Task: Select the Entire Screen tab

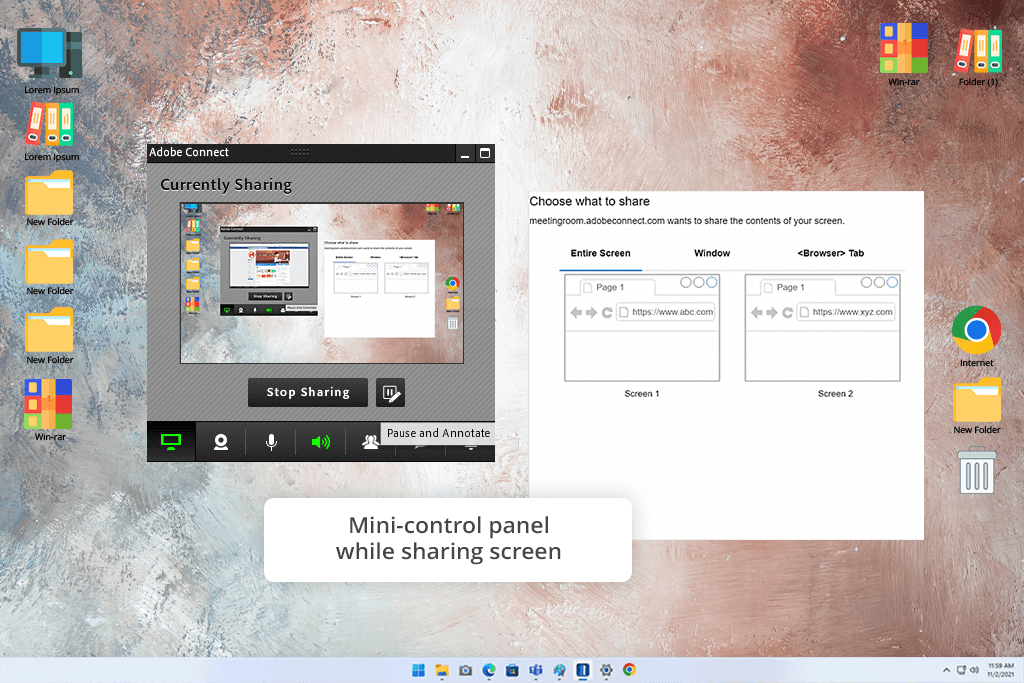Action: 600,253
